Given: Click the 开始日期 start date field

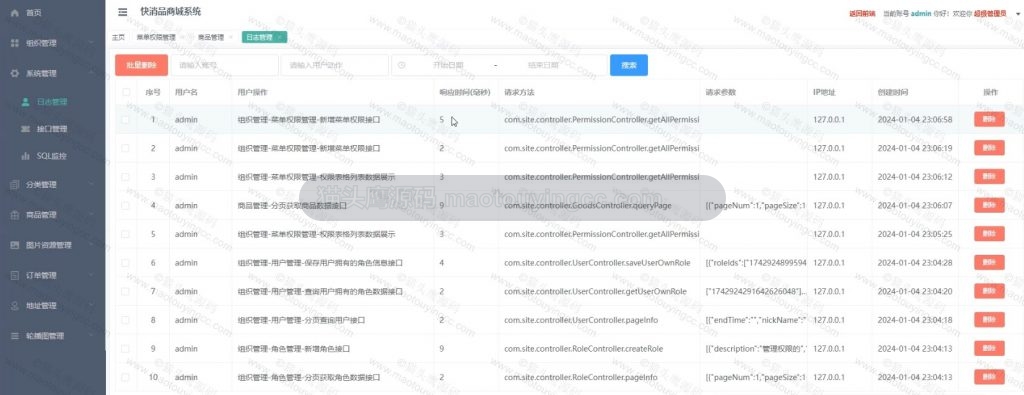Looking at the screenshot, I should (448, 65).
